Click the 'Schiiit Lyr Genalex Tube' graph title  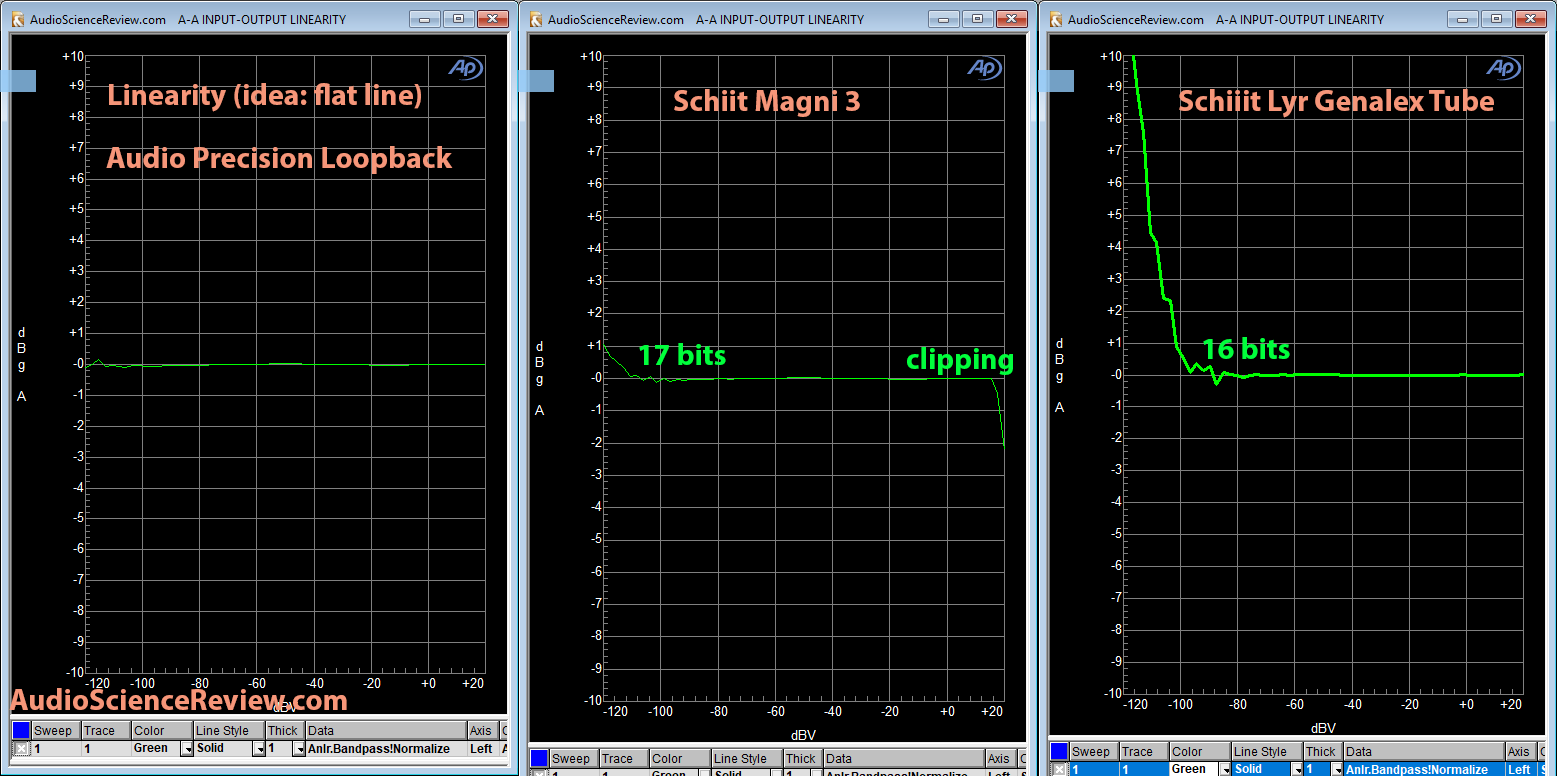pyautogui.click(x=1336, y=101)
